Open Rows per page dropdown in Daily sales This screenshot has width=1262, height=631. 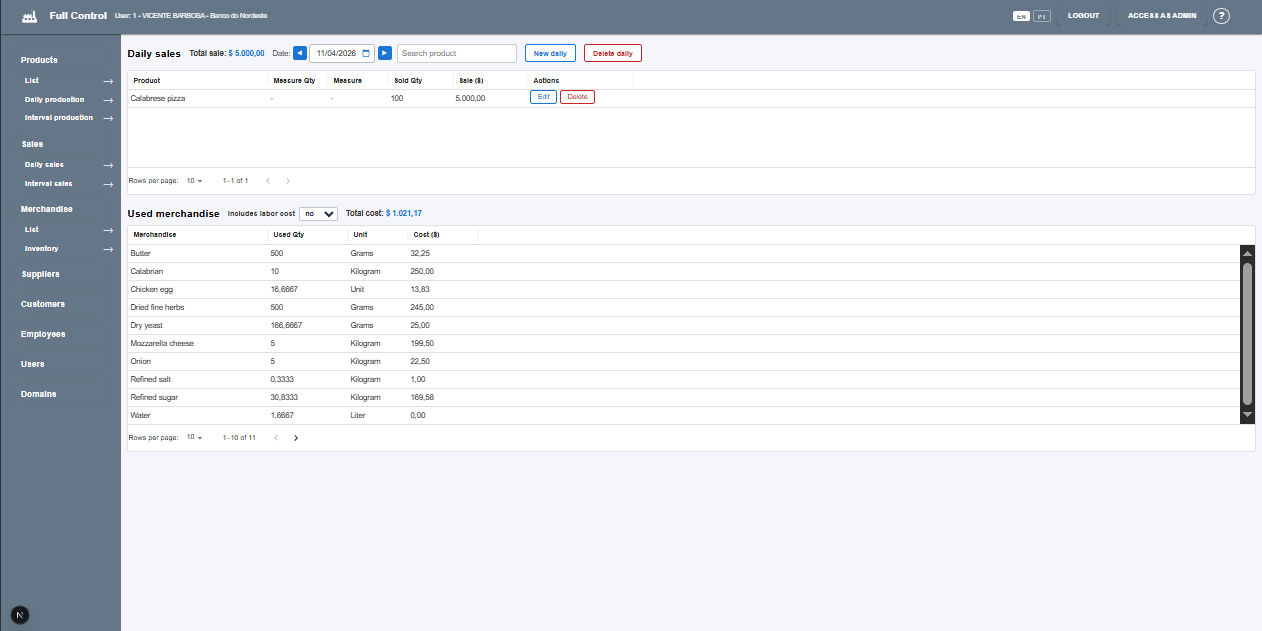coord(194,181)
